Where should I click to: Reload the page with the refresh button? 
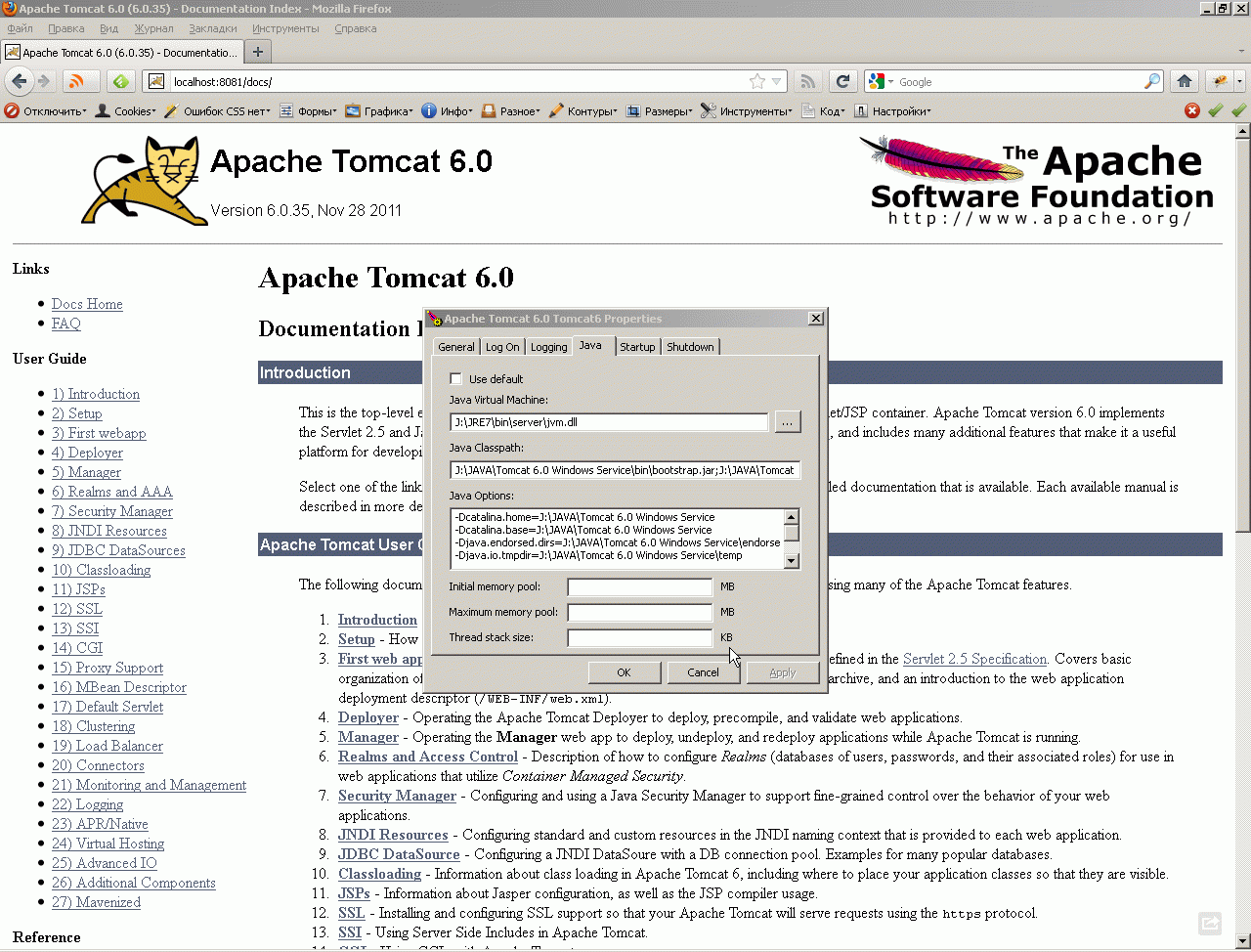tap(842, 81)
